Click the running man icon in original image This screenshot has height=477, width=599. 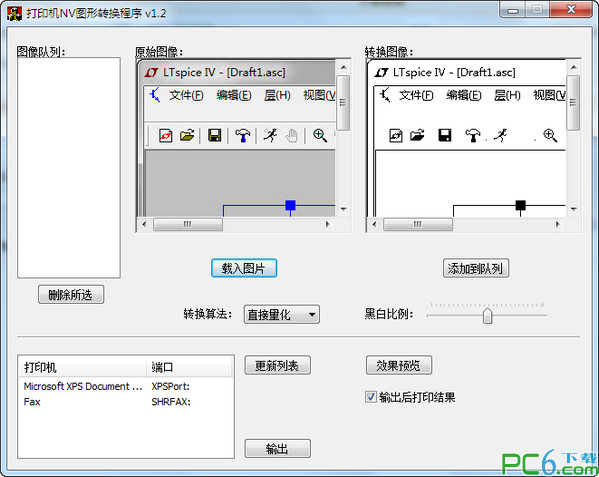click(270, 135)
